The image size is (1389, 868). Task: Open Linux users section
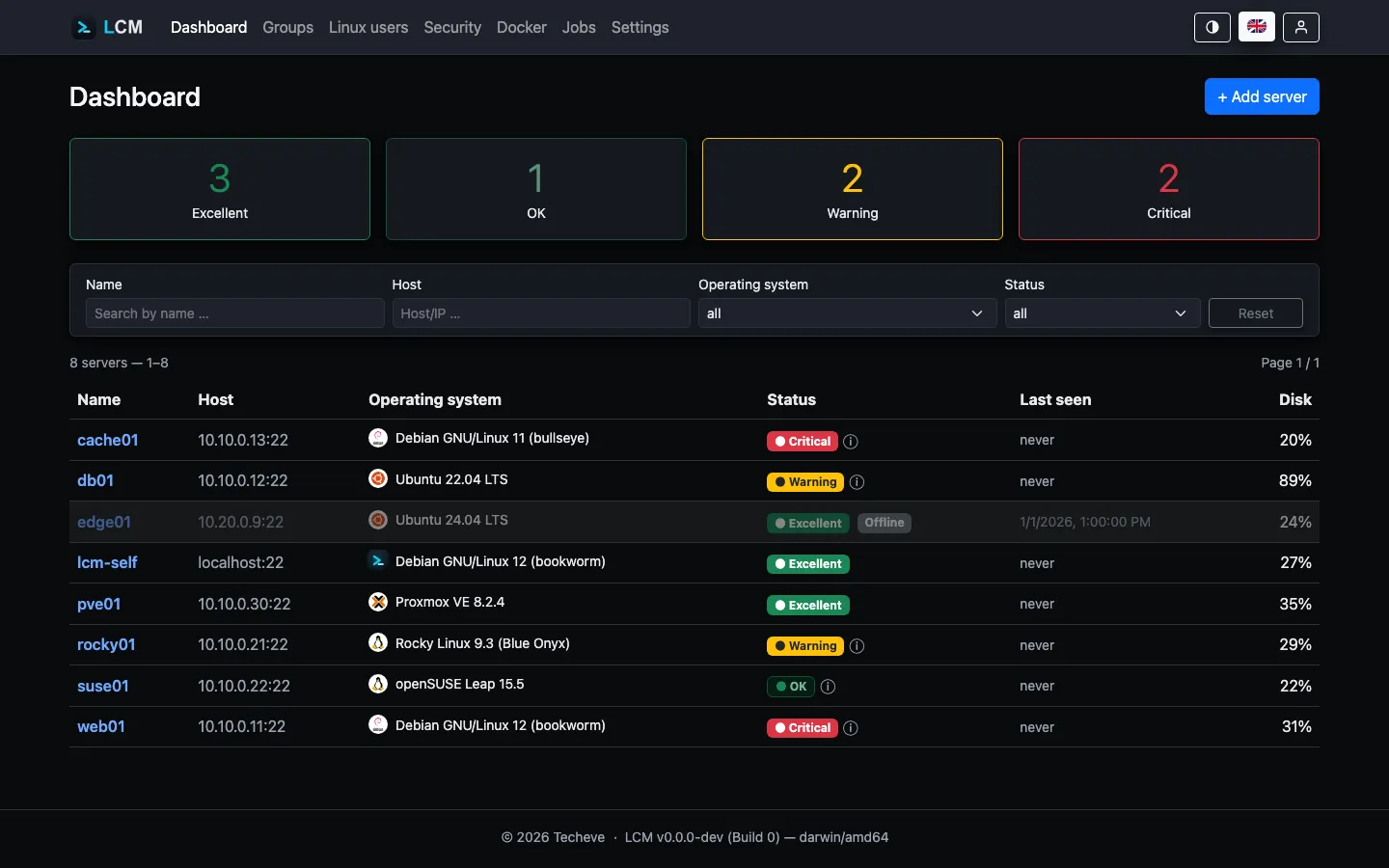368,27
